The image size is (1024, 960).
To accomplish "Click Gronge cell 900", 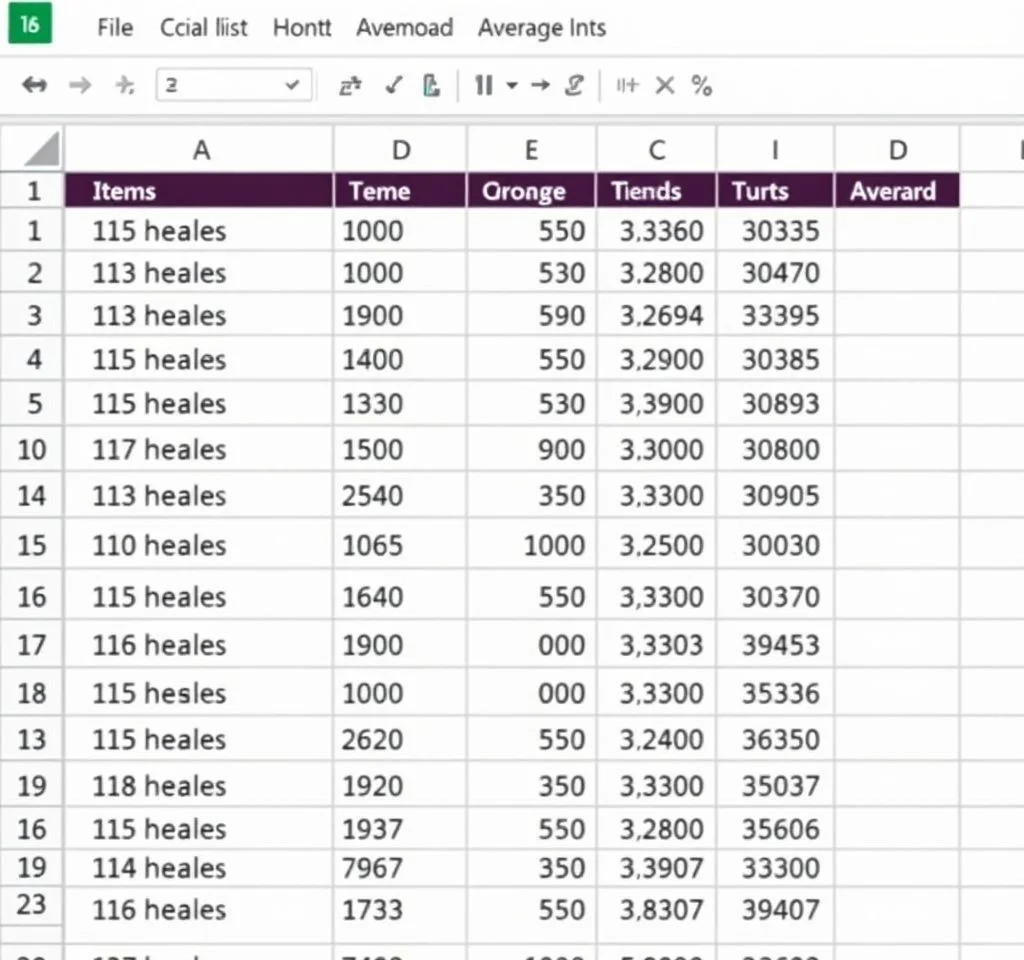I will point(531,449).
